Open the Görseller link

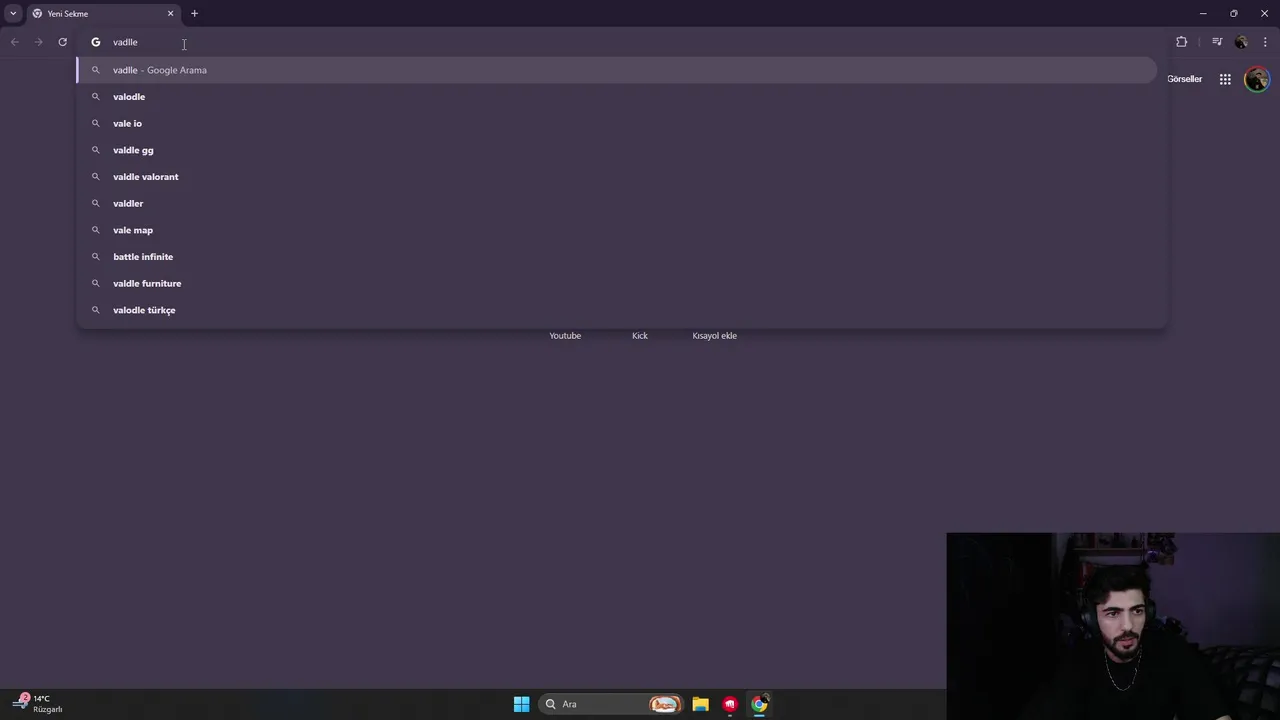coord(1184,79)
